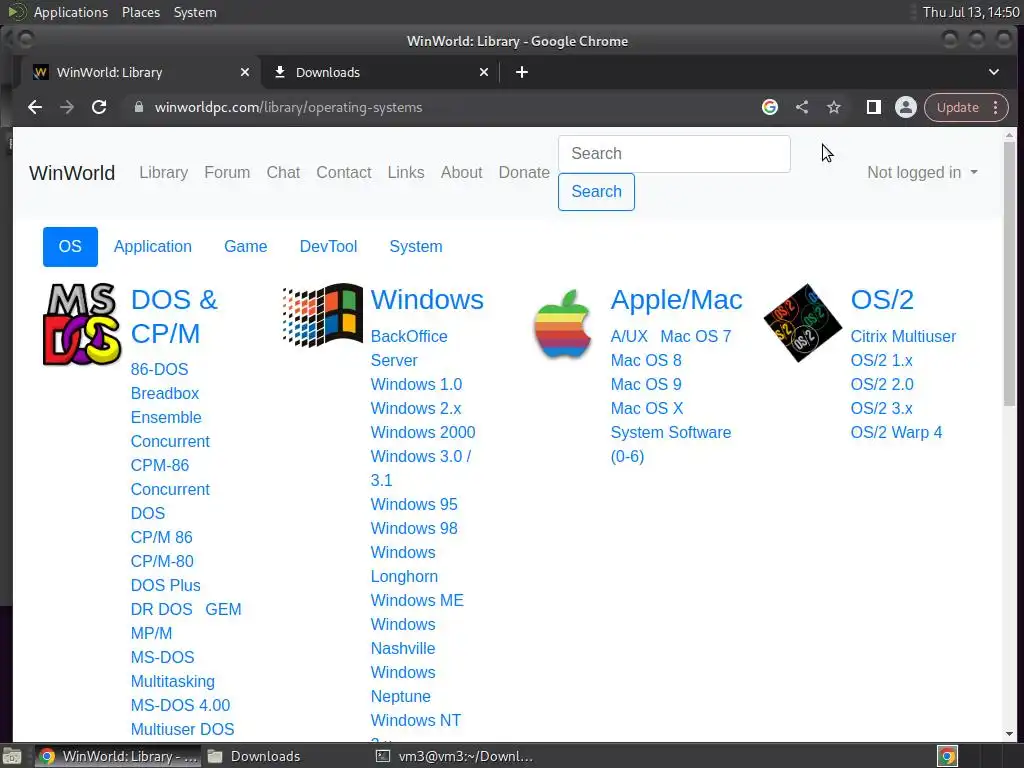Click the Windows flag logo

pos(323,315)
